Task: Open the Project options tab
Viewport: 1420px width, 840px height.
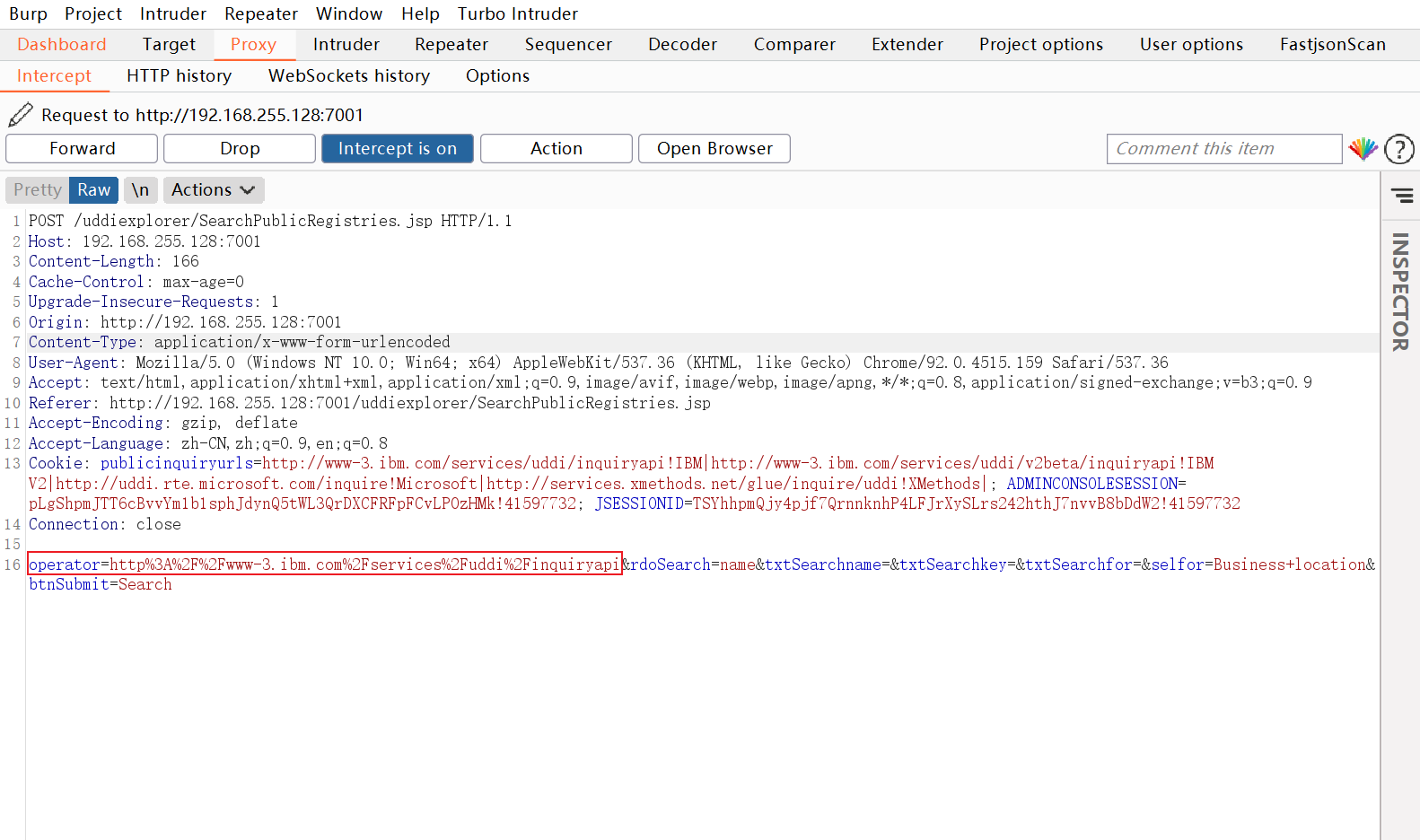Action: tap(1041, 45)
